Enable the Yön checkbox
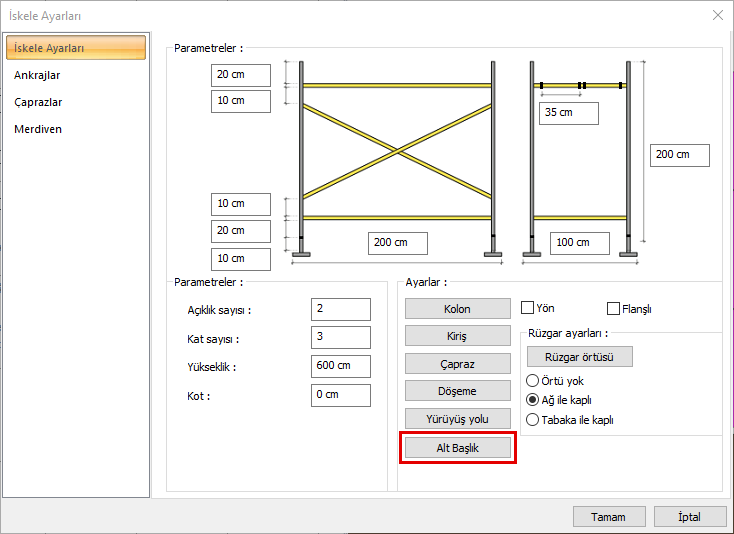This screenshot has width=734, height=534. [x=528, y=308]
